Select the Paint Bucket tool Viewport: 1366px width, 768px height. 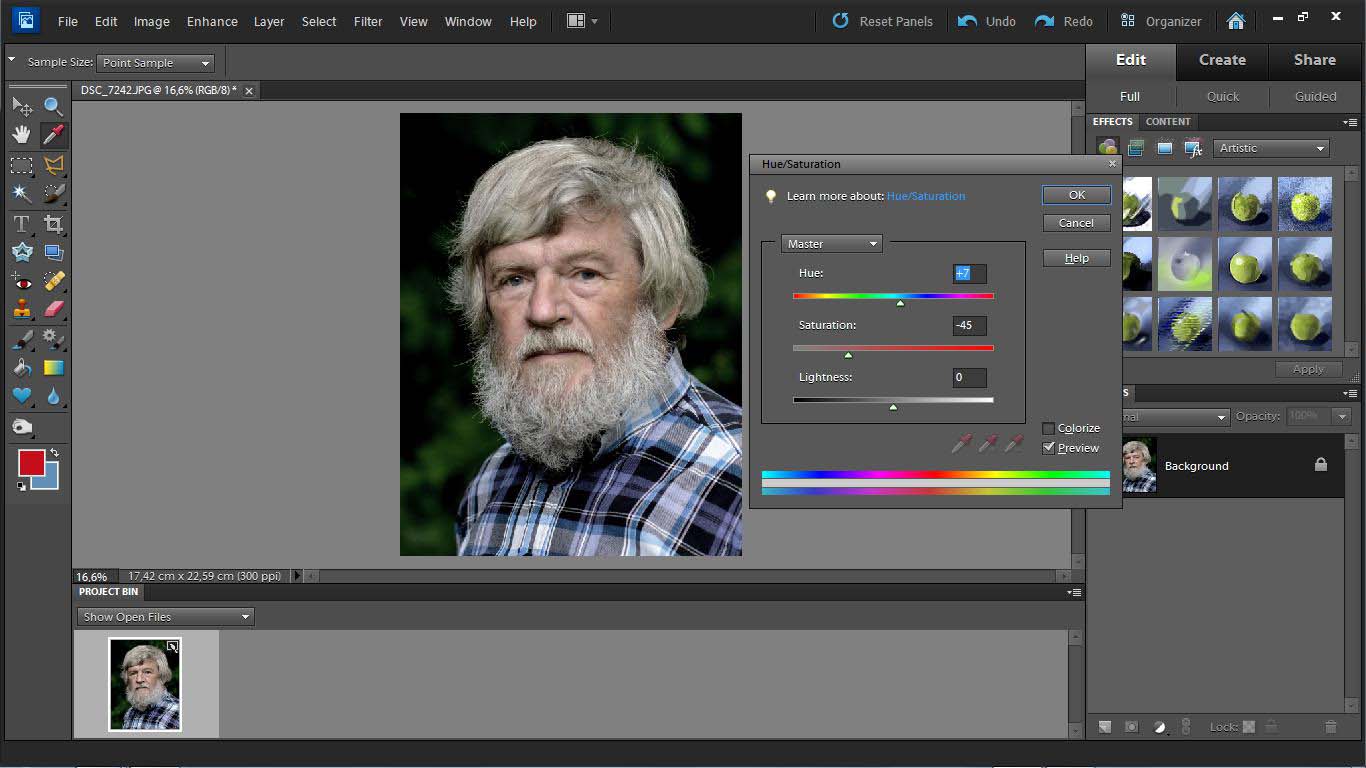(21, 368)
